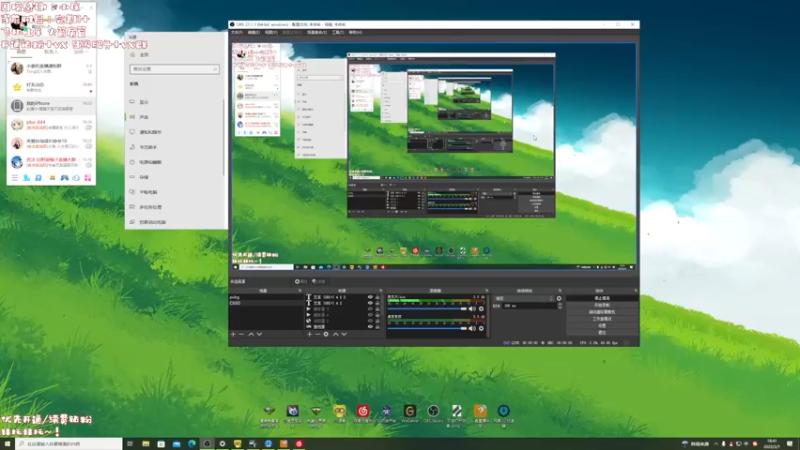
Task: Add a new scene in OBS Scenes panel
Action: point(233,334)
